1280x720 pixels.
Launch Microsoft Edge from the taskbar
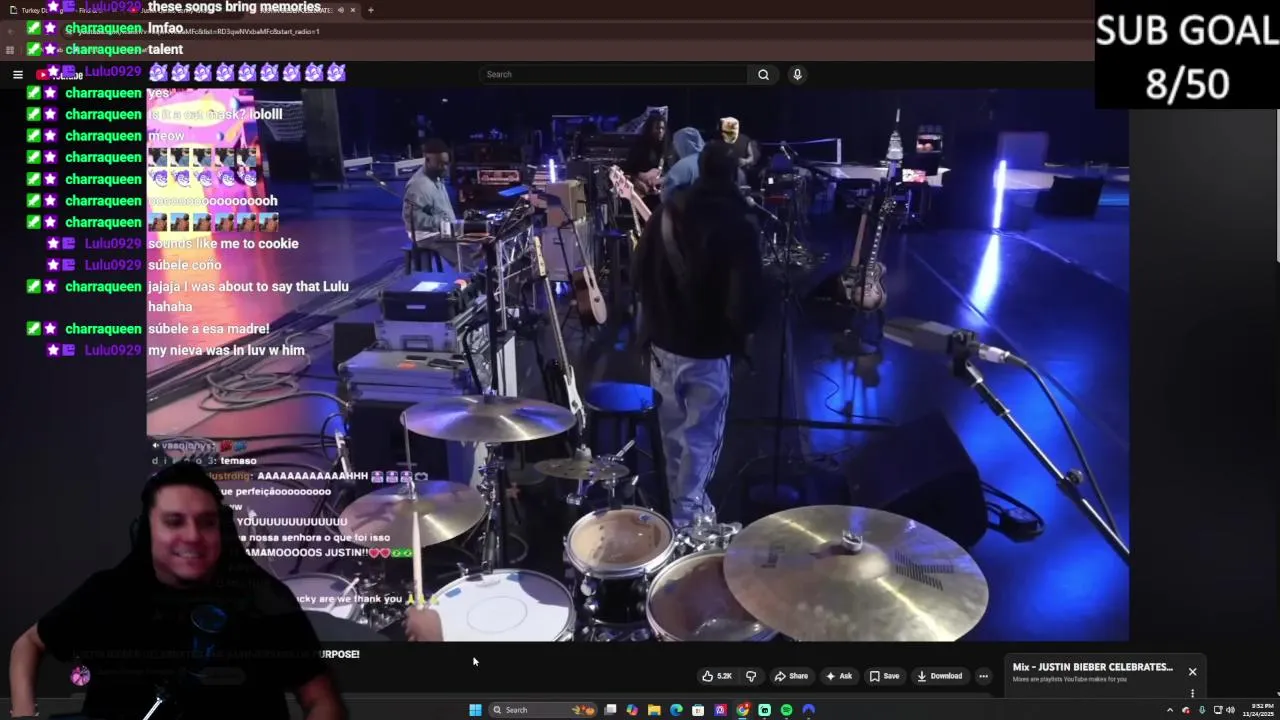[676, 710]
